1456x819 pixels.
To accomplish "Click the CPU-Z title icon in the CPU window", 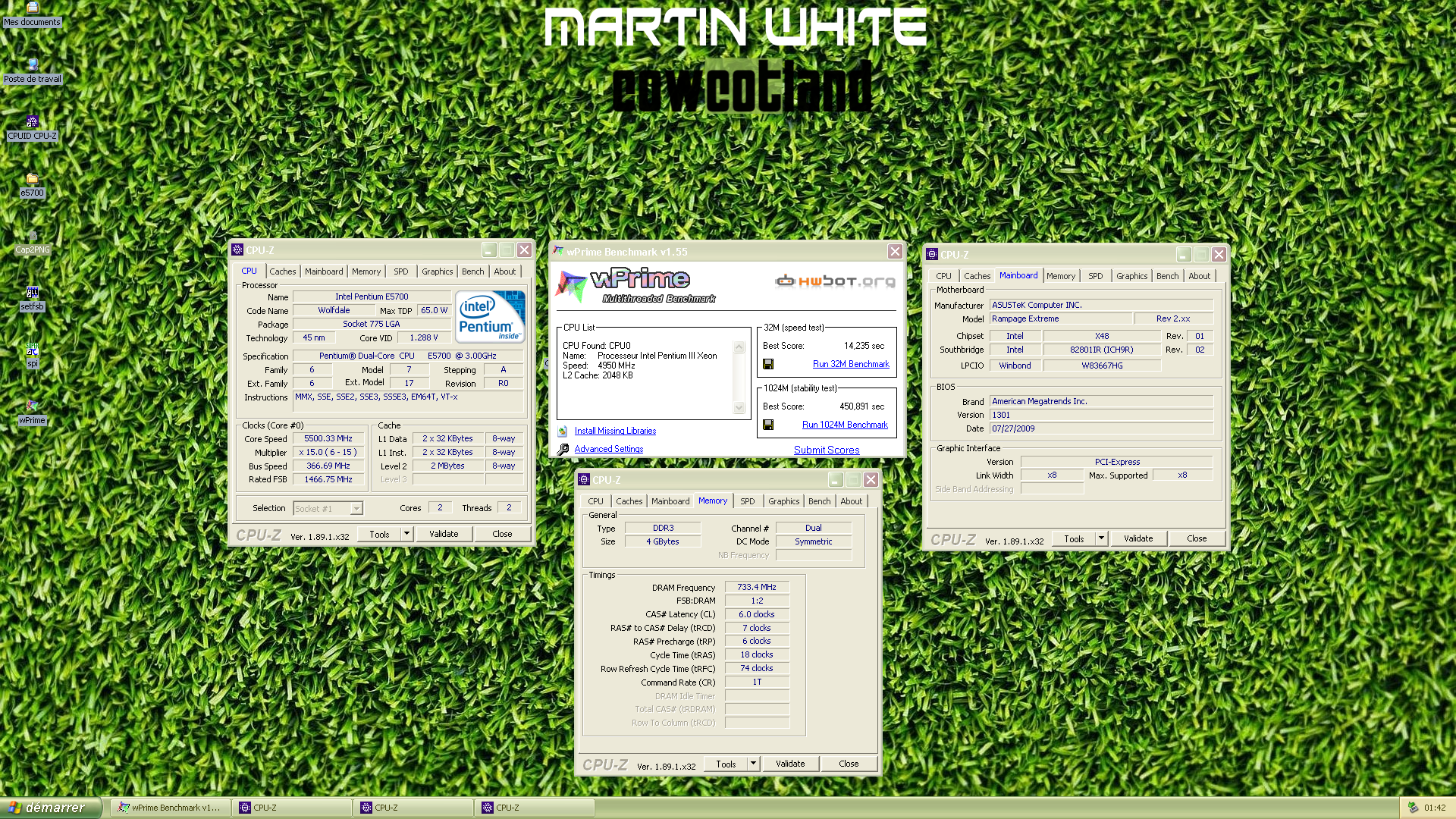I will pos(237,250).
